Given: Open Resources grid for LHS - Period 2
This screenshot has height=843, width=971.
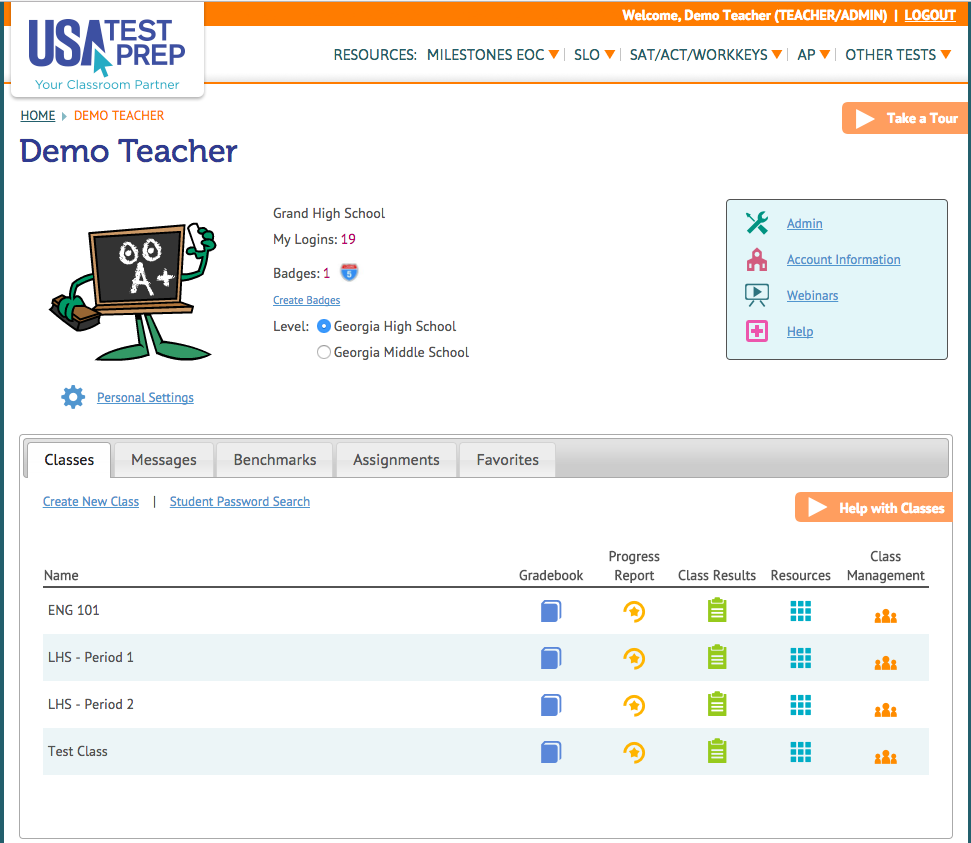Looking at the screenshot, I should pyautogui.click(x=801, y=705).
